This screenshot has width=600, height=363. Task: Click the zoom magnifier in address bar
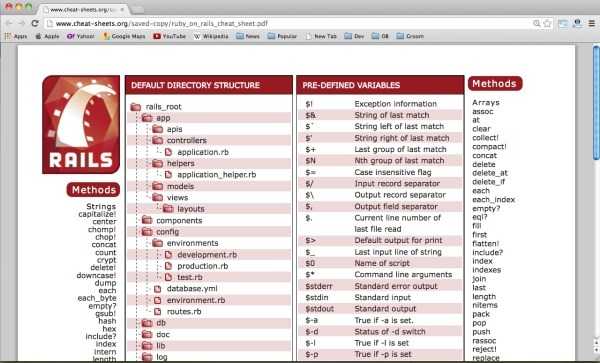(x=537, y=23)
